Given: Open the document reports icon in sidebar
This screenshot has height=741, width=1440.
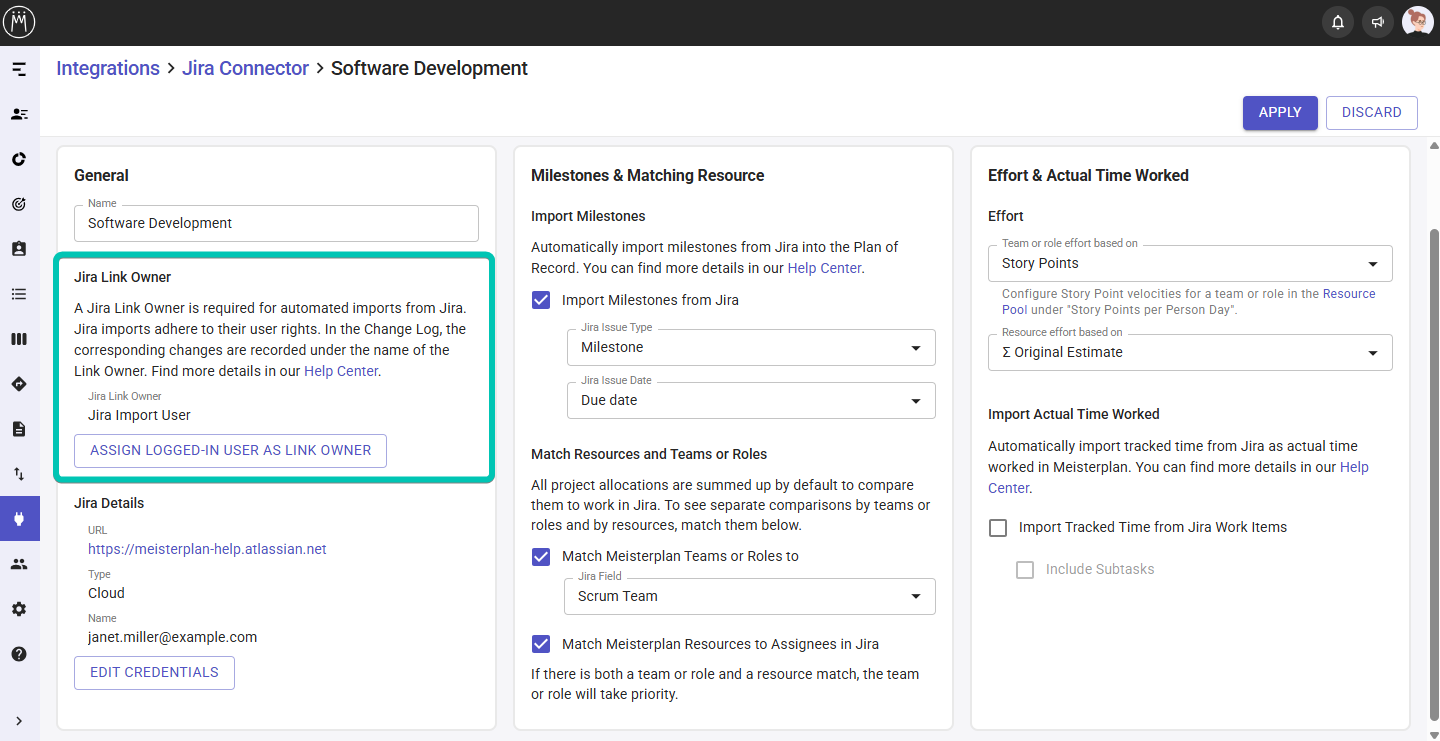Looking at the screenshot, I should point(19,429).
